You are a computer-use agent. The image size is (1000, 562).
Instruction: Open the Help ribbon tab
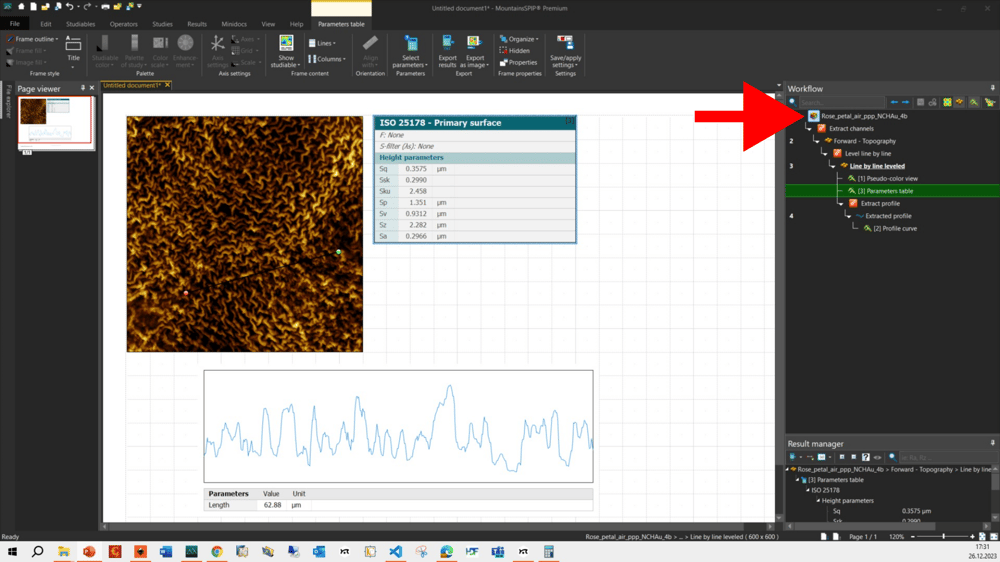tap(297, 24)
